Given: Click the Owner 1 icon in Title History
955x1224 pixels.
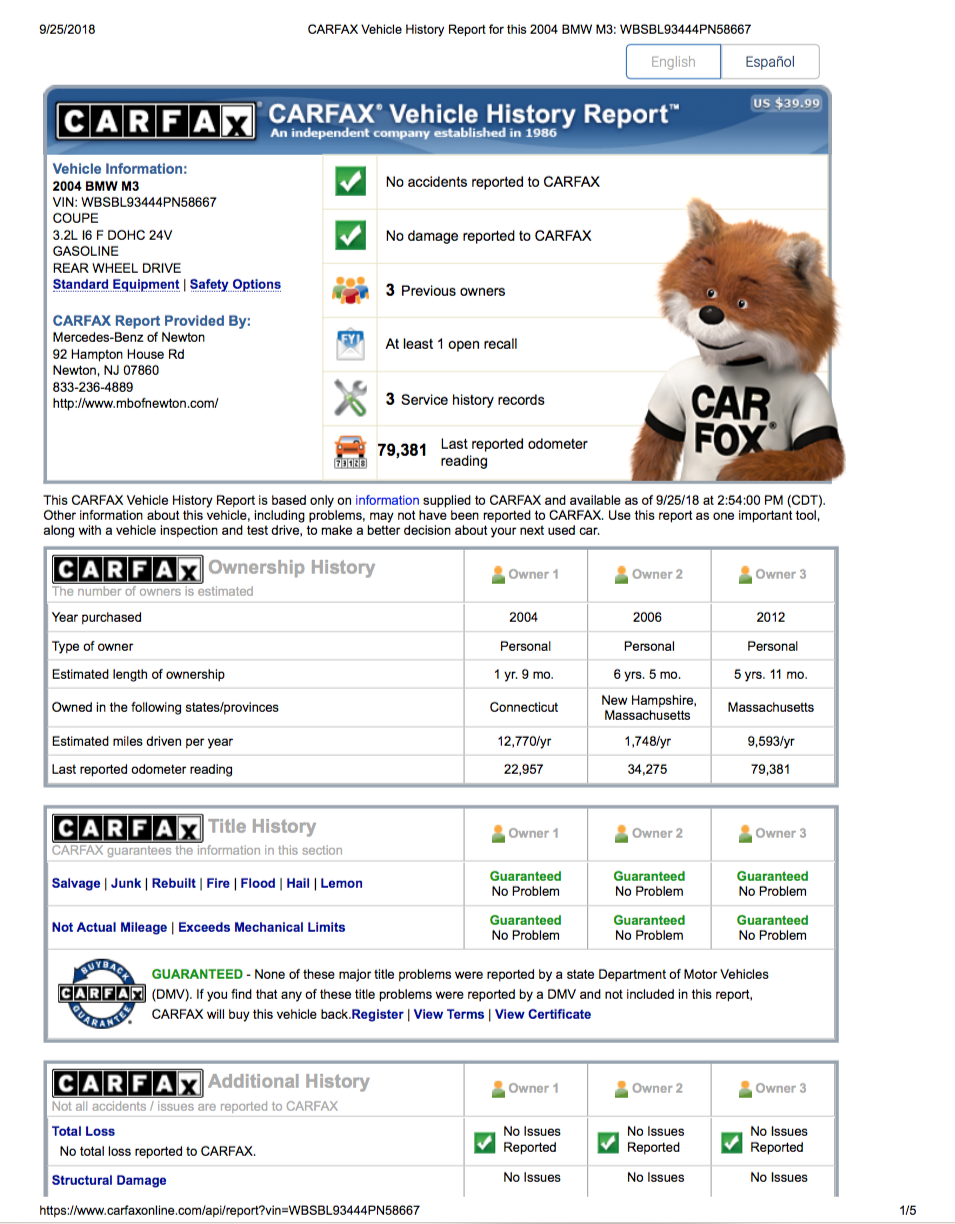Looking at the screenshot, I should (x=500, y=833).
